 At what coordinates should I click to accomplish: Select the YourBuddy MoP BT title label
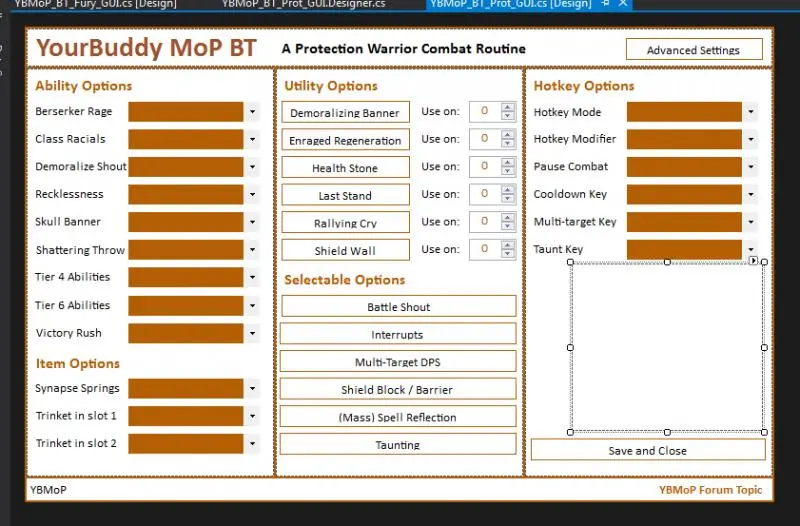146,48
